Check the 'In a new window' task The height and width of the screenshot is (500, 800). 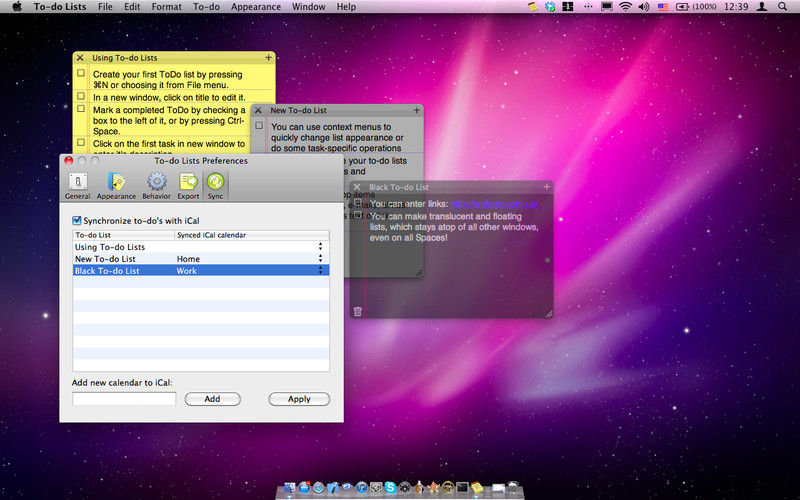(x=81, y=96)
